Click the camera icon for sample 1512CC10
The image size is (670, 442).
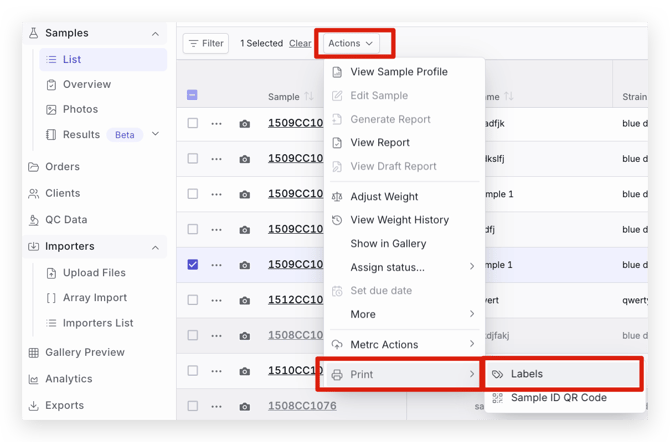pos(244,301)
